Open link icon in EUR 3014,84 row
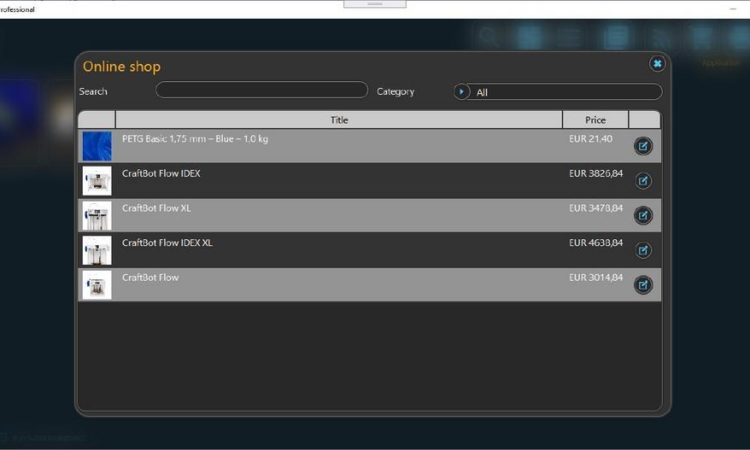 coord(643,285)
